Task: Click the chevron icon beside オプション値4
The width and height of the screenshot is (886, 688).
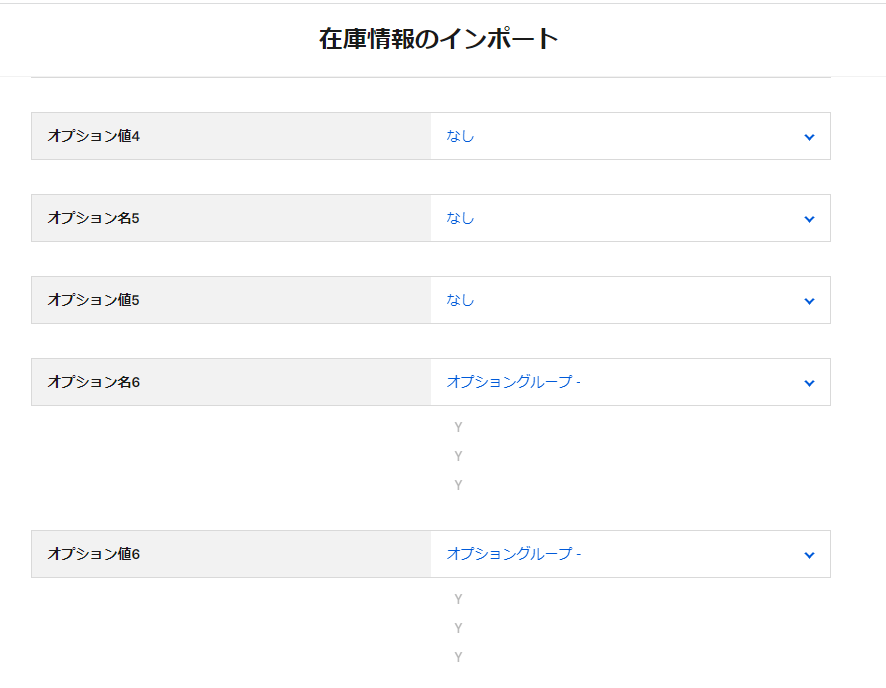Action: pyautogui.click(x=809, y=136)
